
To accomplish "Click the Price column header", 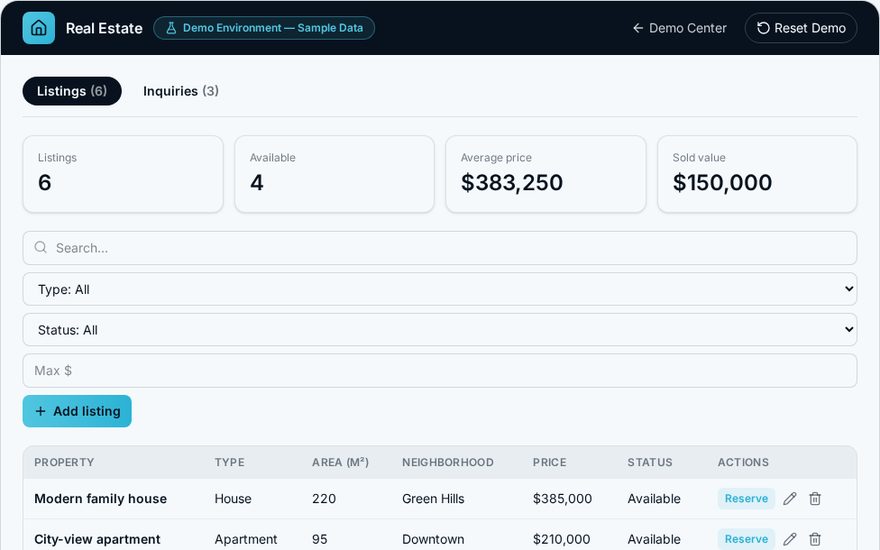I will pos(549,462).
